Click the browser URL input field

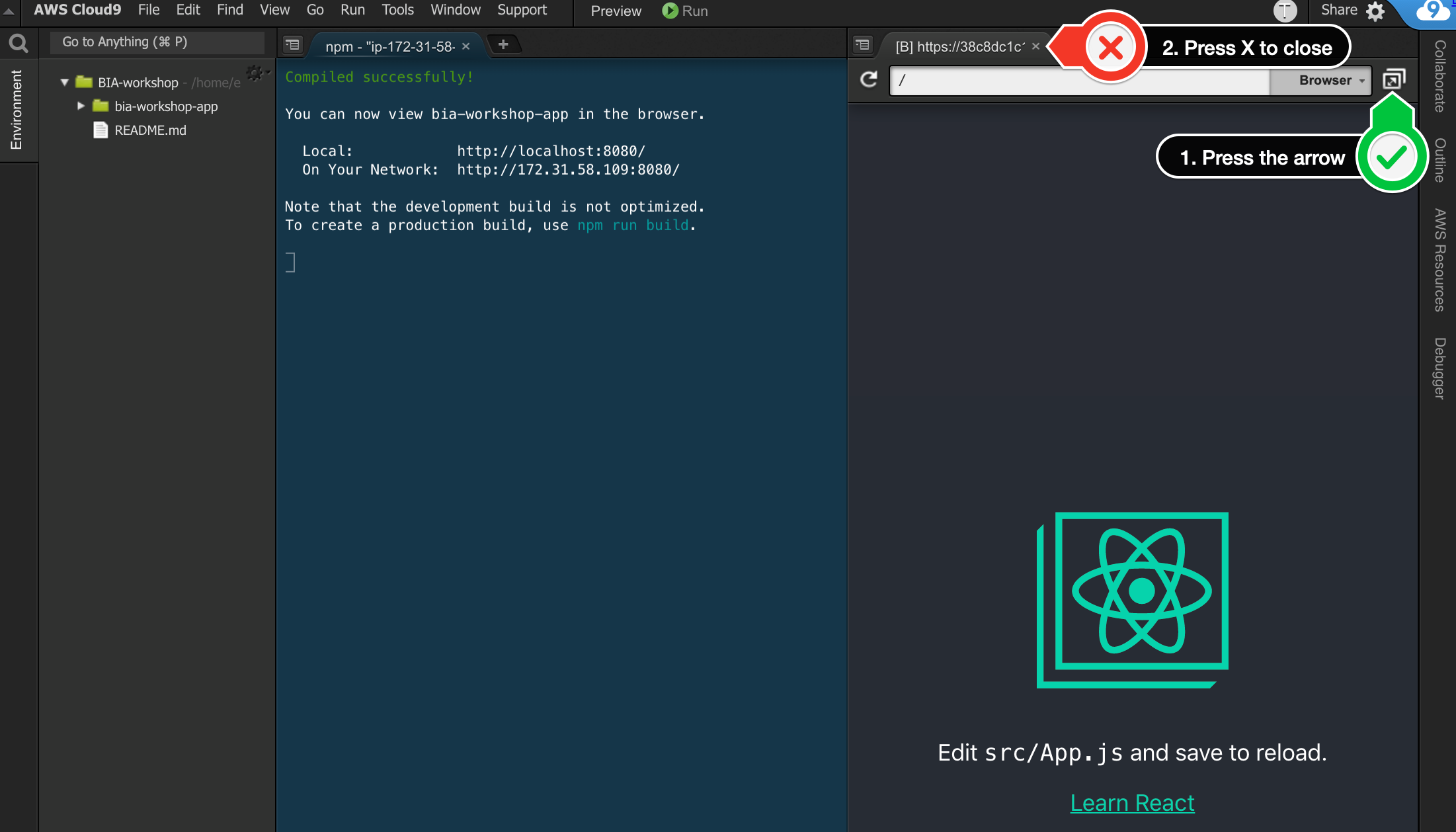pyautogui.click(x=1079, y=80)
